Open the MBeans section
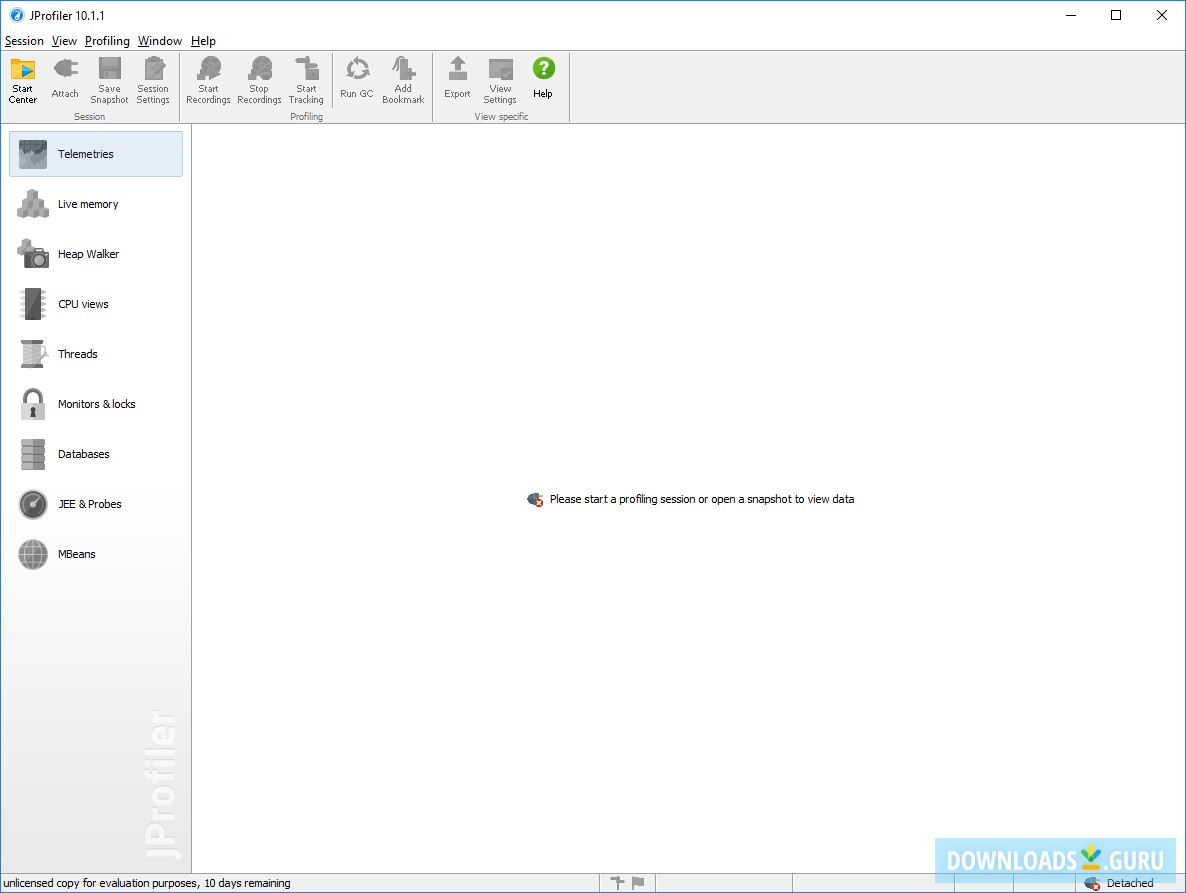This screenshot has width=1186, height=893. tap(96, 553)
